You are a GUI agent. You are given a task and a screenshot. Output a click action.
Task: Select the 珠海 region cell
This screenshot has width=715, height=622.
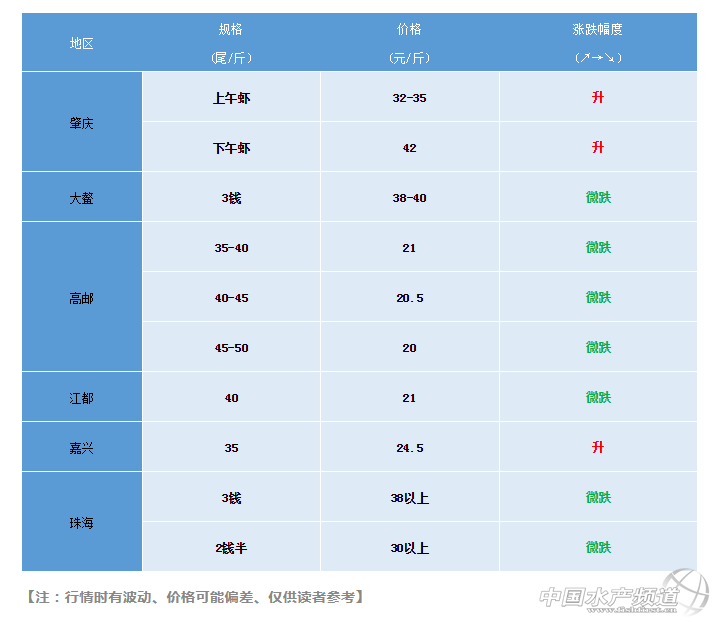[x=82, y=523]
